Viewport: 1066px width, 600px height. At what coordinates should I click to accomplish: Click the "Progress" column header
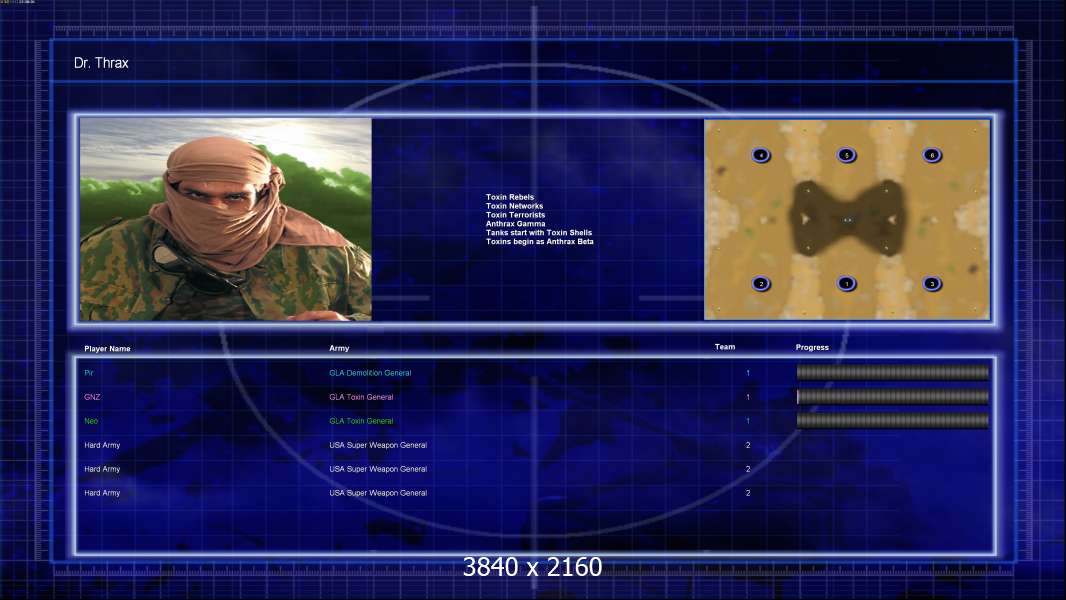pos(812,347)
